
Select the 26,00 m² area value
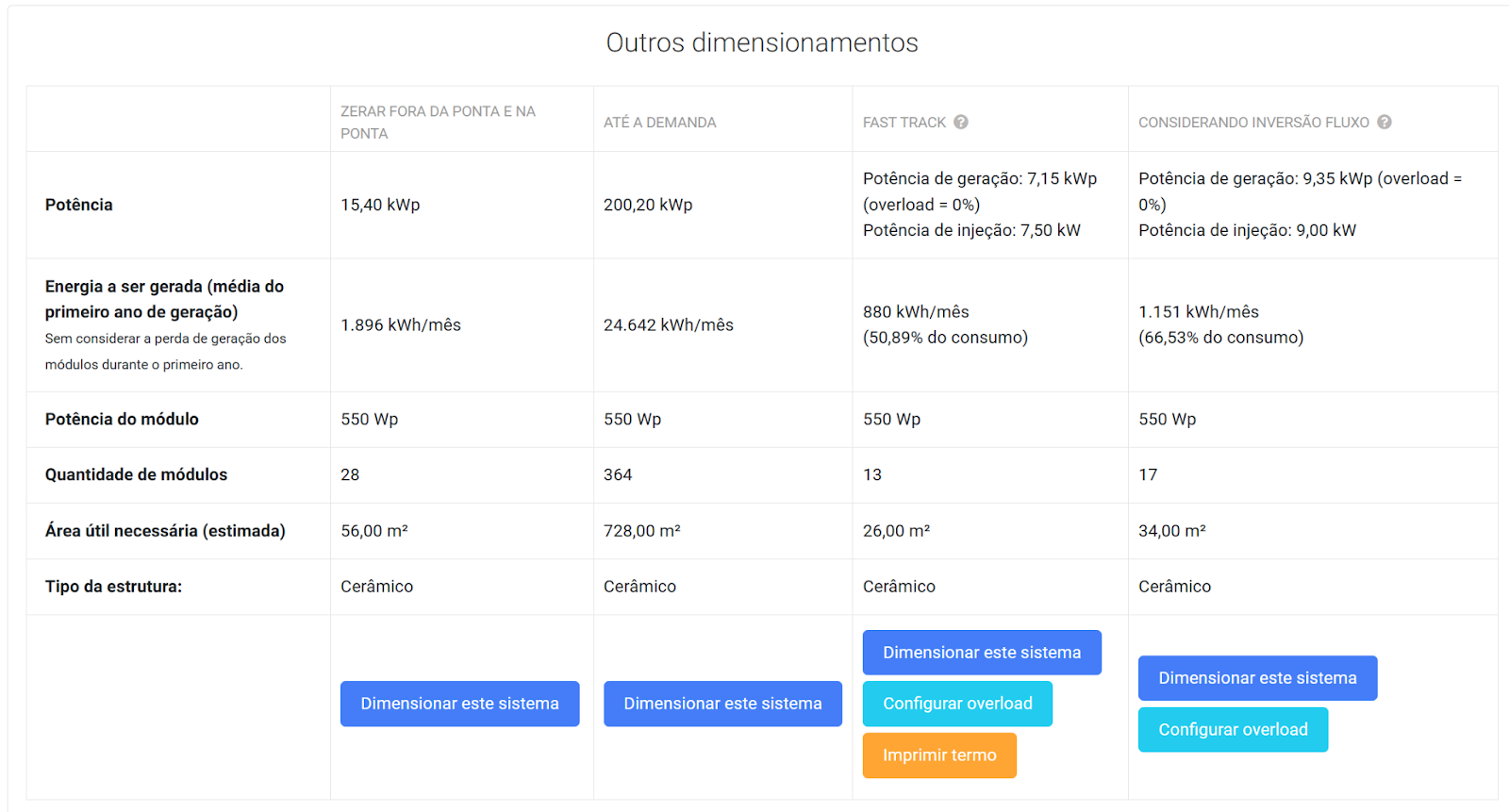click(896, 531)
